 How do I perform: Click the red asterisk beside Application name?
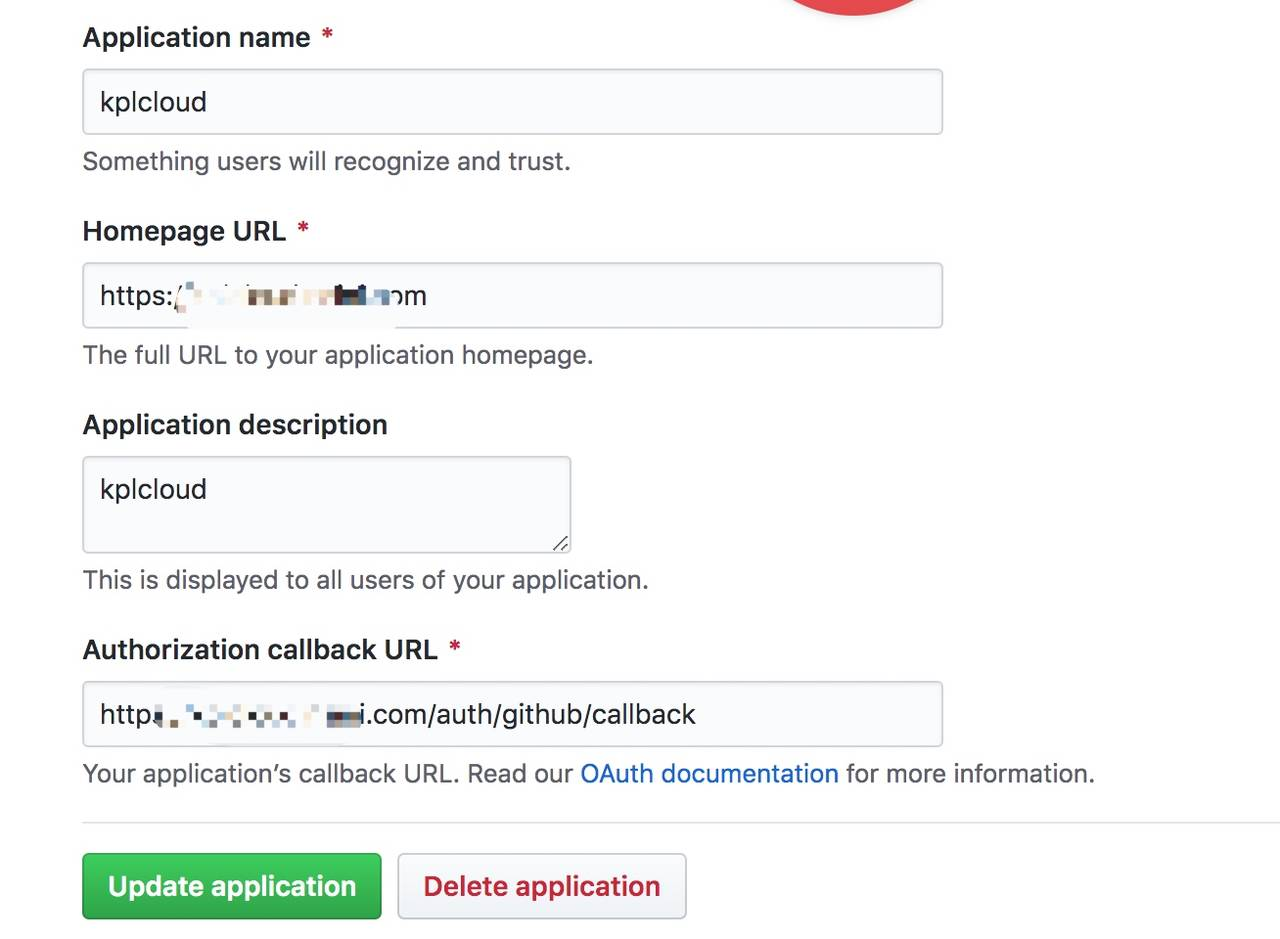click(x=327, y=36)
